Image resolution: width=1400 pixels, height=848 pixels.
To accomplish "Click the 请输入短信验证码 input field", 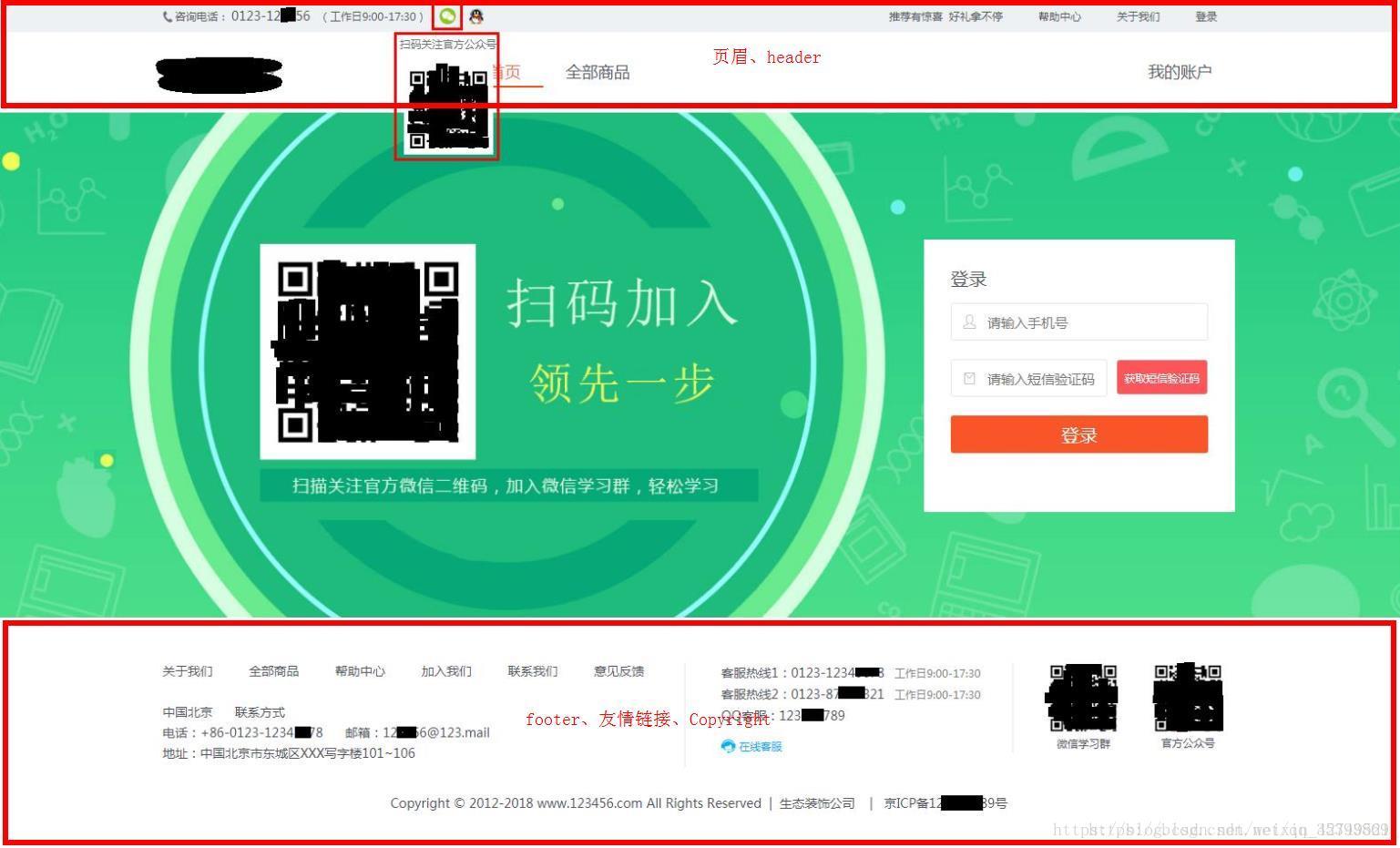I will 1029,378.
